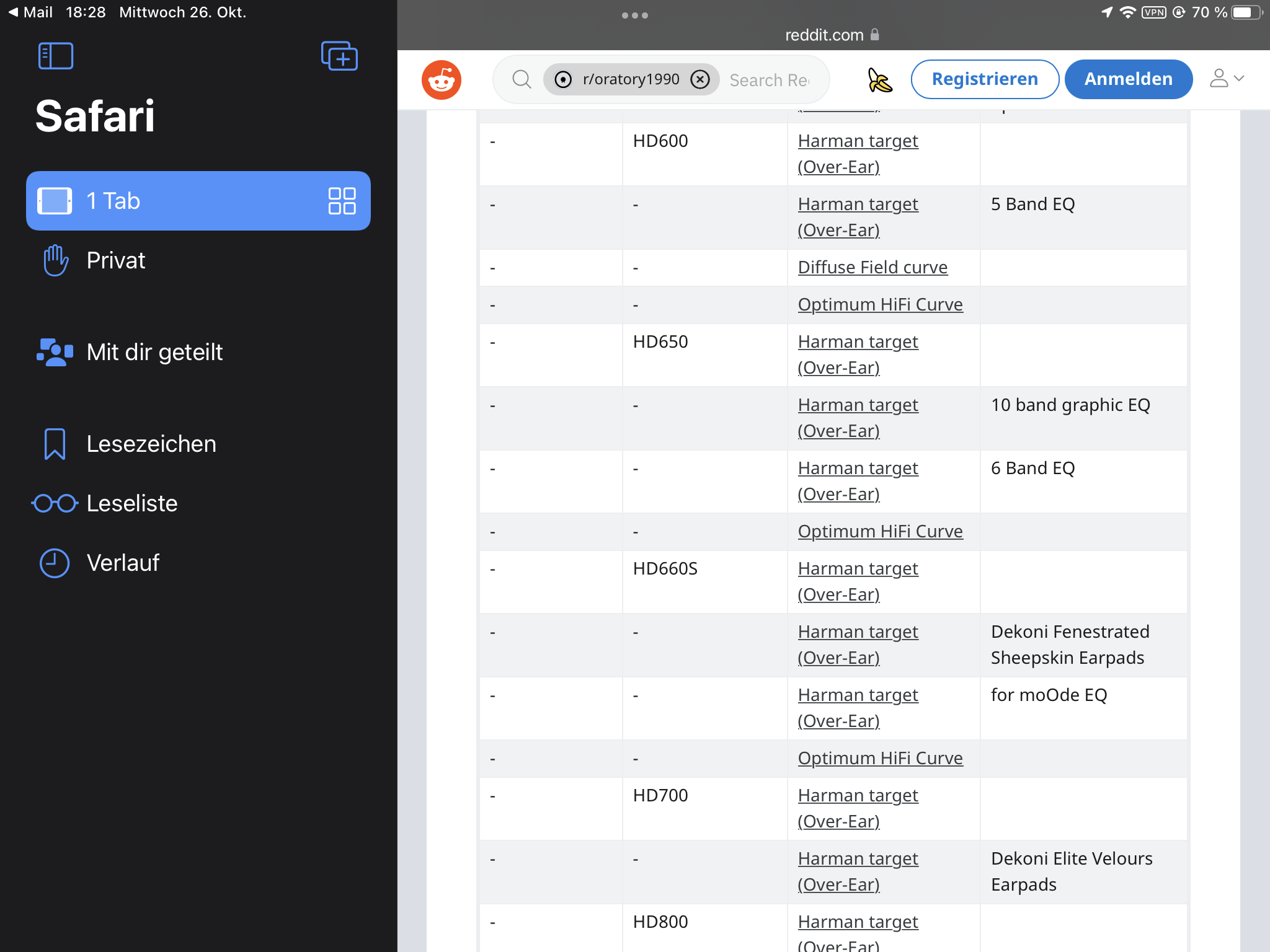Open Optimum HiFi Curve above HD700 row
This screenshot has height=952, width=1270.
tap(880, 758)
